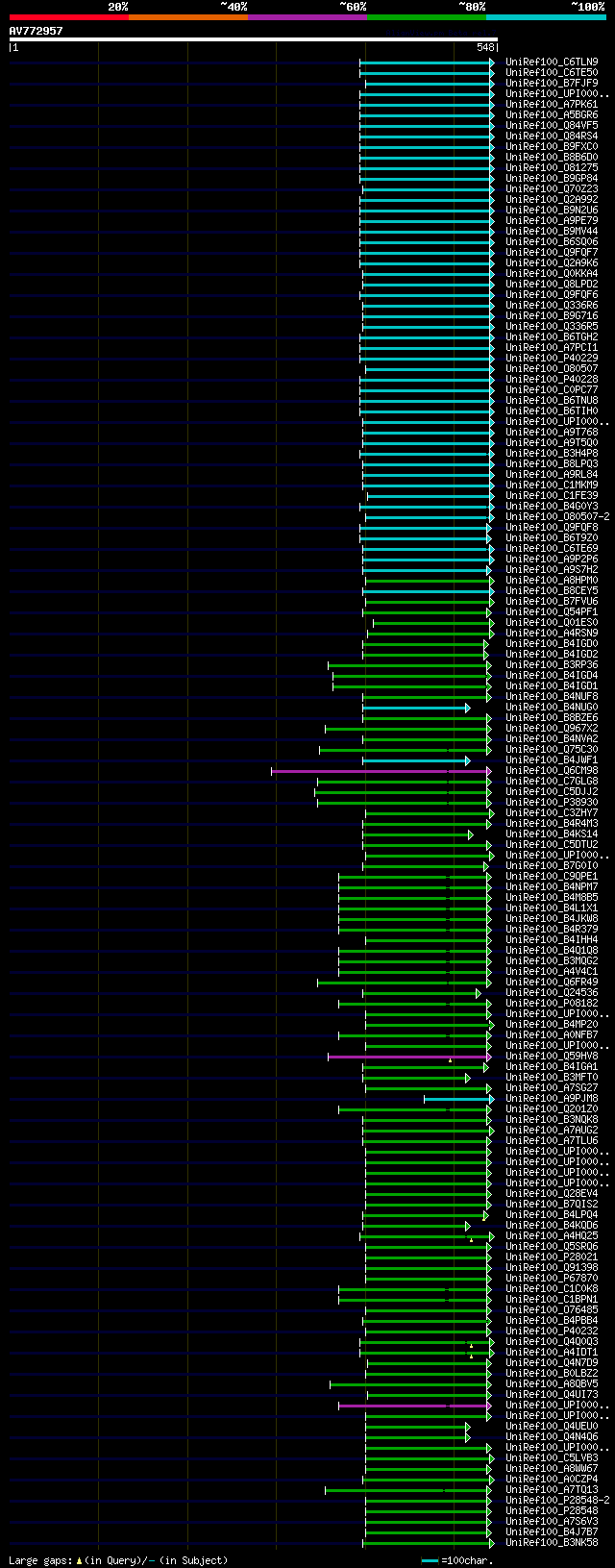Click hit label UniRef100_B9G716
615x1568 pixels.
[x=552, y=315]
